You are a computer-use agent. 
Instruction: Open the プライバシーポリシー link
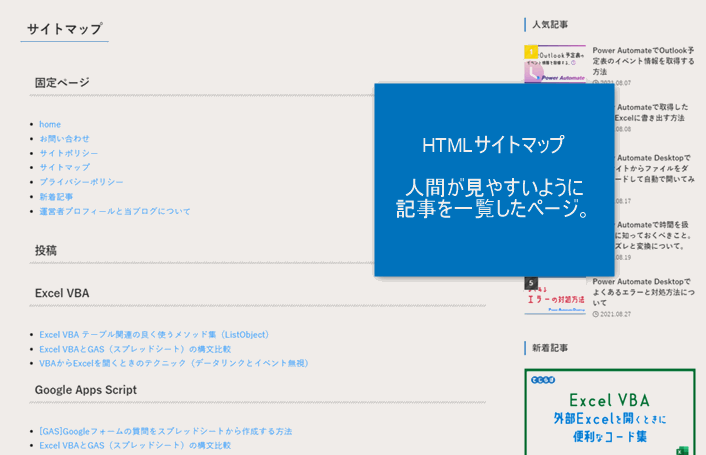81,182
